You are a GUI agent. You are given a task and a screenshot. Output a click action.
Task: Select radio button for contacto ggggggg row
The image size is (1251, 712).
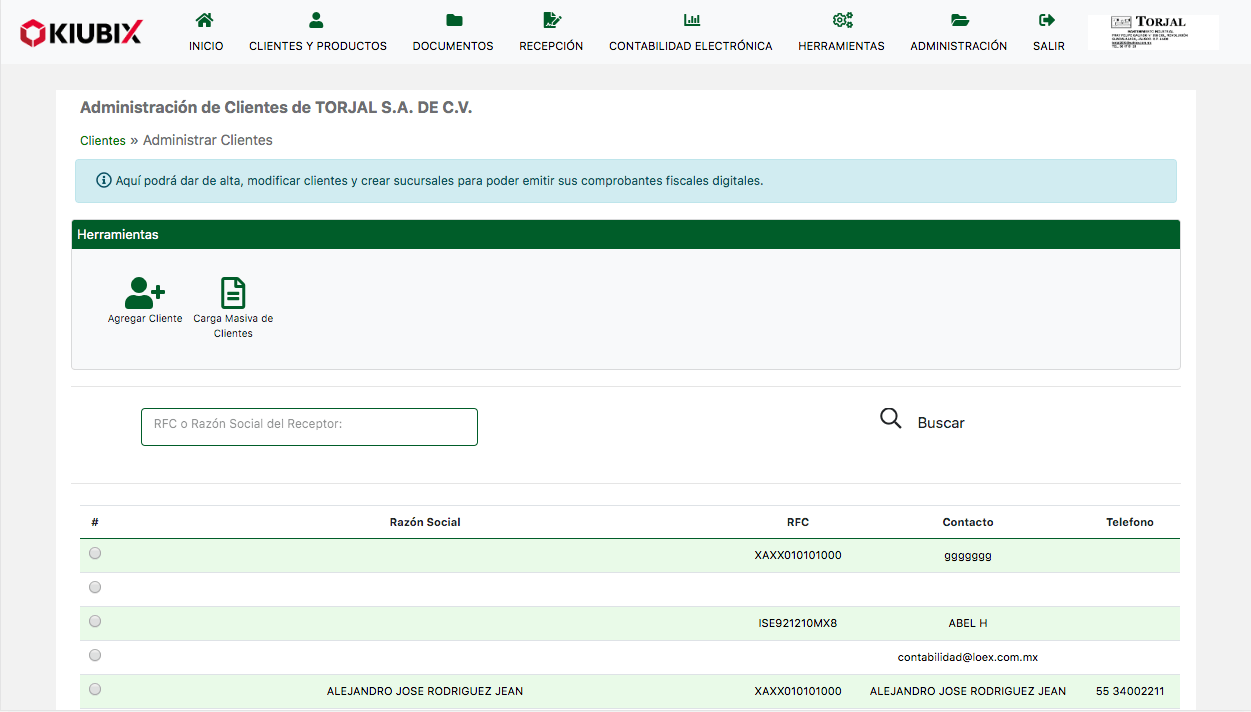95,553
